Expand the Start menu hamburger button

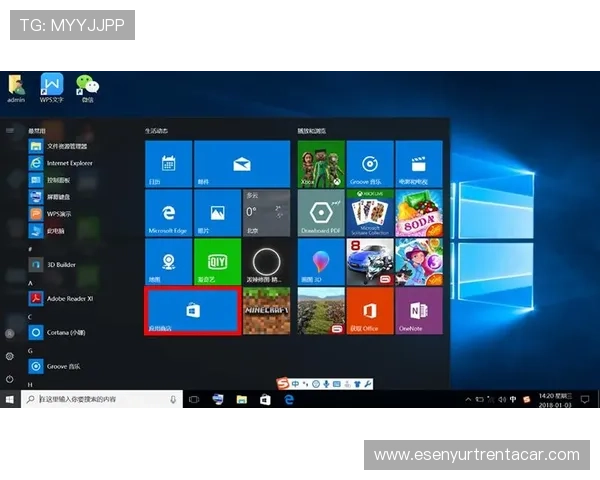pos(10,131)
